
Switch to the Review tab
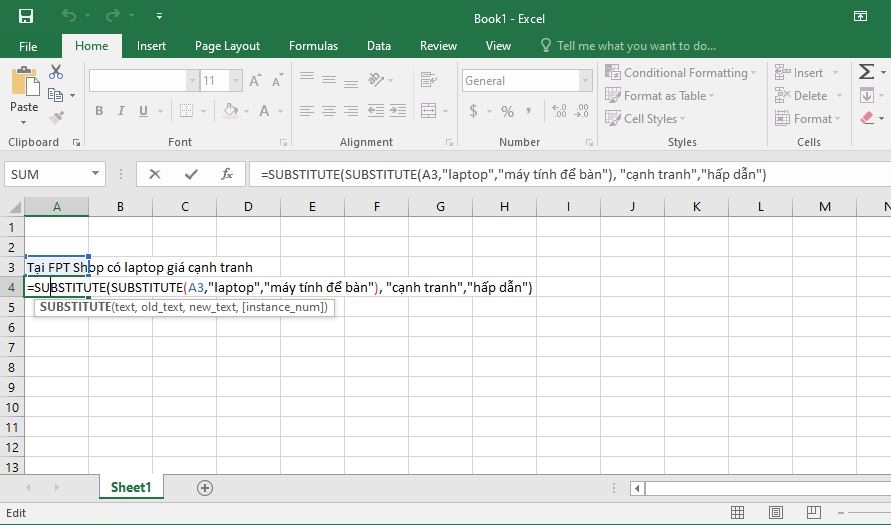coord(438,46)
